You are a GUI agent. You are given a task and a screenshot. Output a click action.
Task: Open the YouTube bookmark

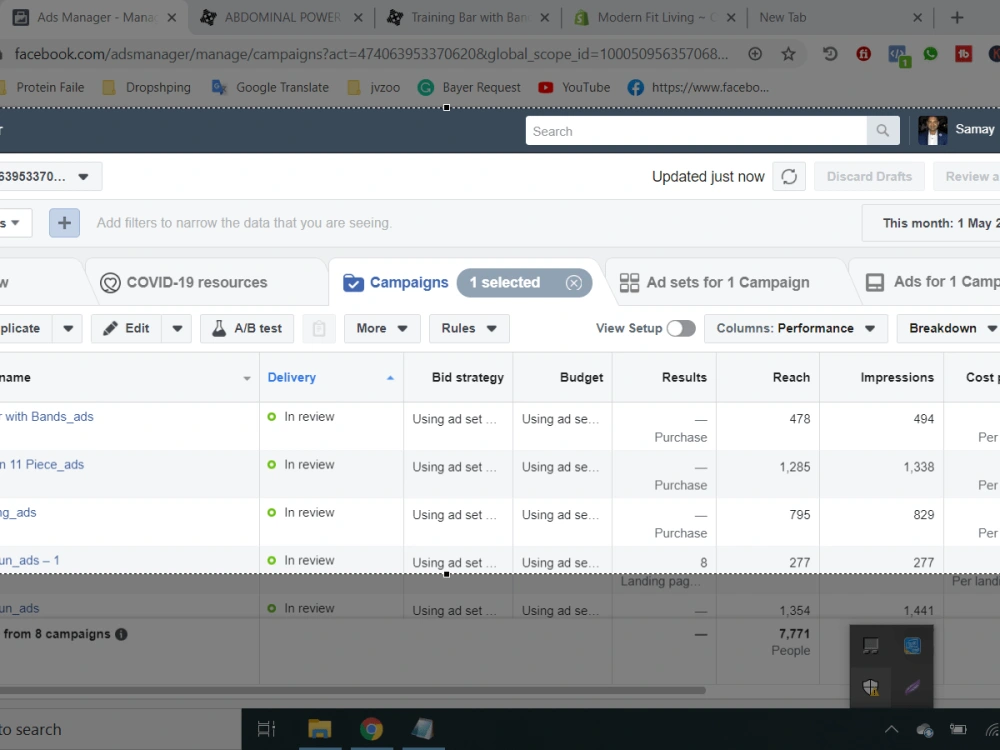pyautogui.click(x=574, y=87)
